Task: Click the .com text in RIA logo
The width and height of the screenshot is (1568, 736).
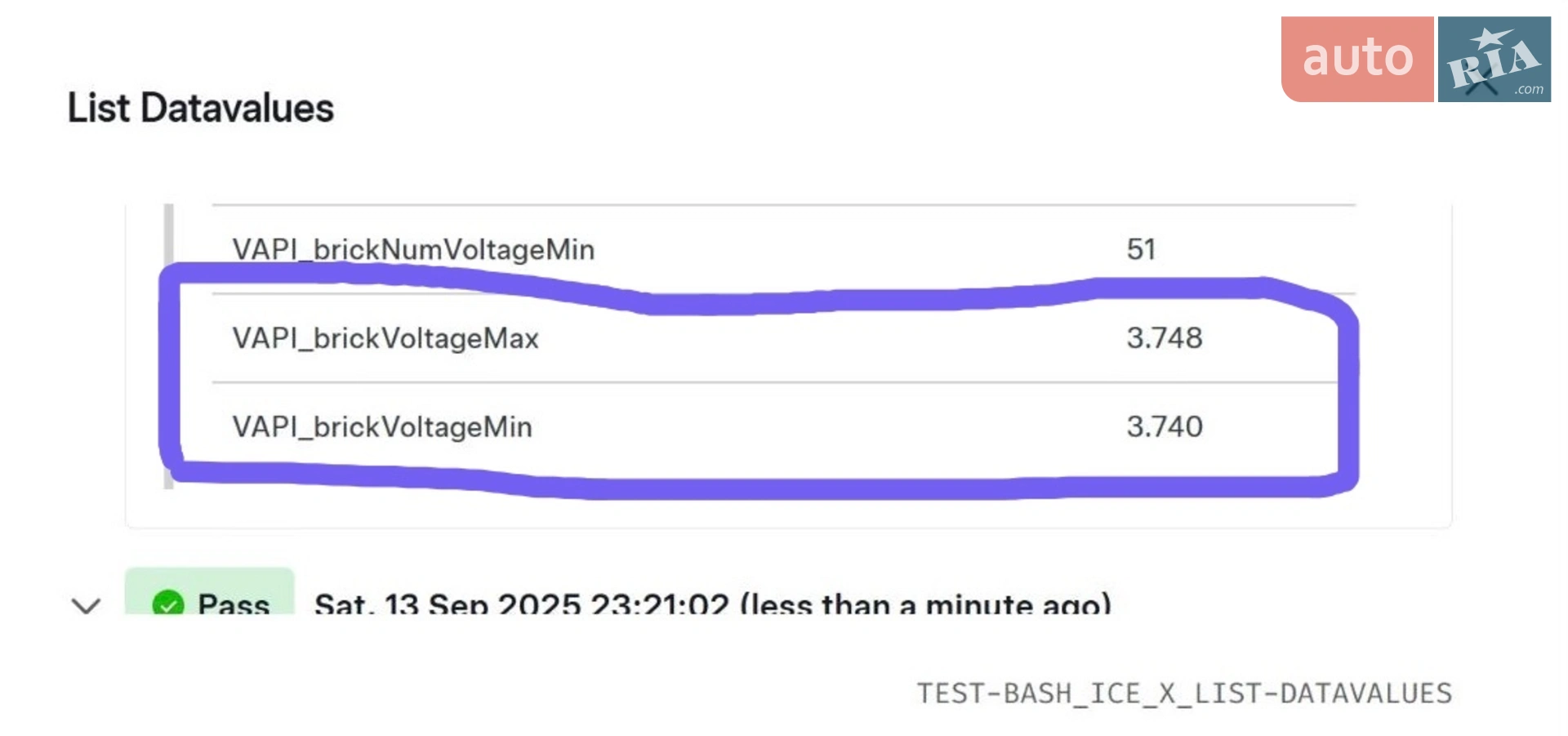Action: pyautogui.click(x=1529, y=89)
